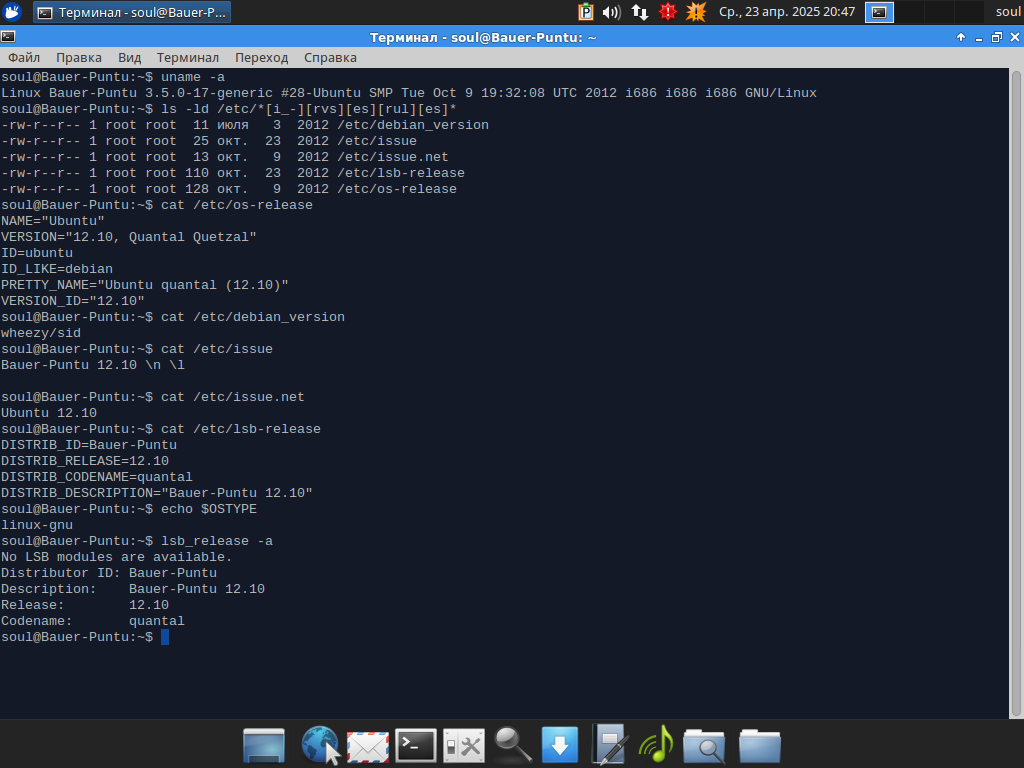This screenshot has width=1024, height=768.
Task: Minimize the terminal window
Action: [978, 38]
